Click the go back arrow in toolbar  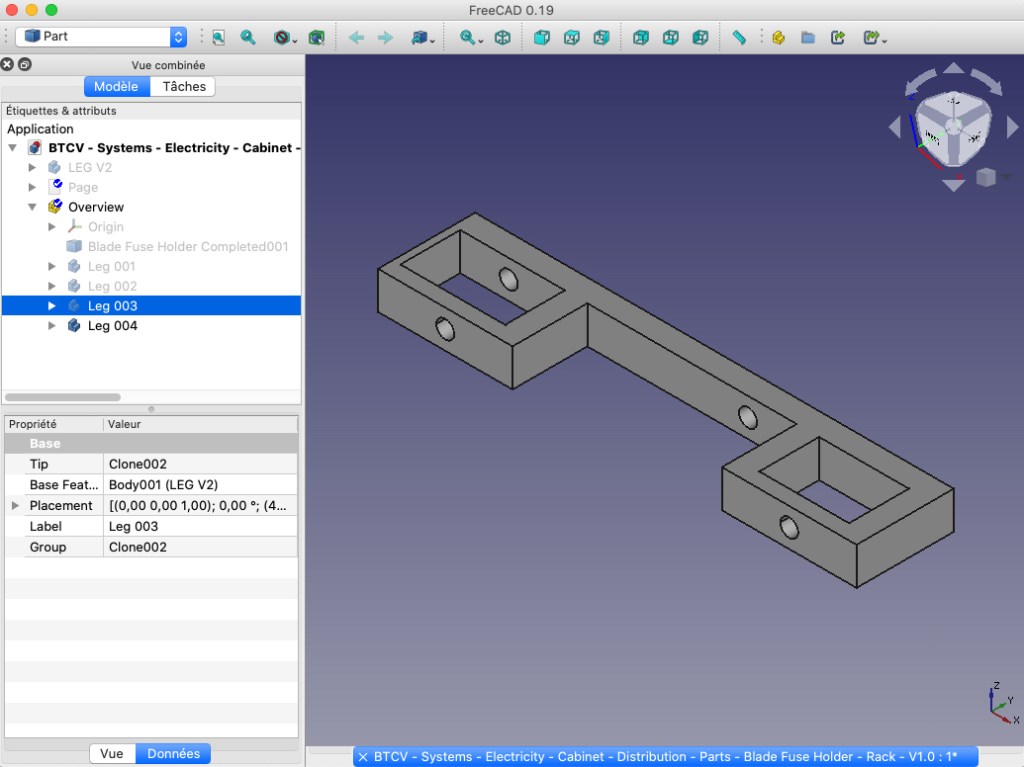(356, 37)
